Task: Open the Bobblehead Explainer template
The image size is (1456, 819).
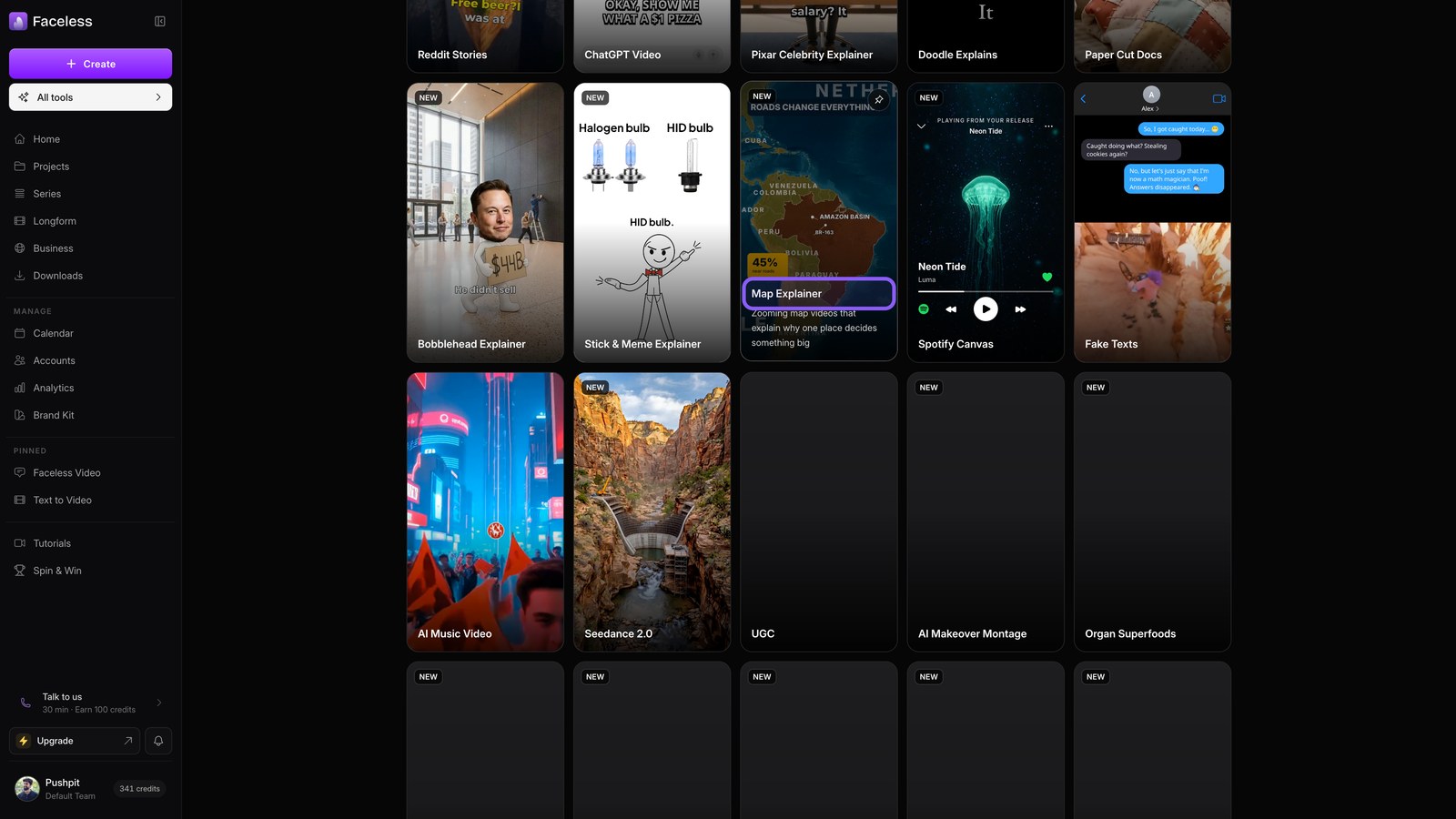Action: (485, 222)
